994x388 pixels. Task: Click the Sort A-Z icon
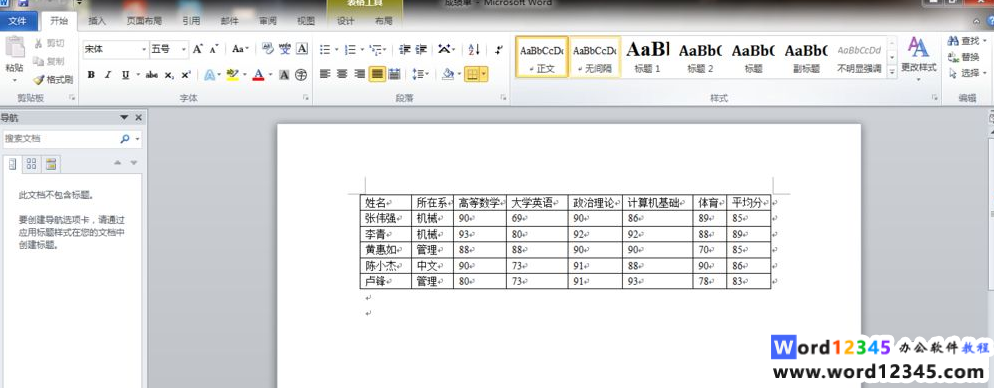tap(474, 49)
